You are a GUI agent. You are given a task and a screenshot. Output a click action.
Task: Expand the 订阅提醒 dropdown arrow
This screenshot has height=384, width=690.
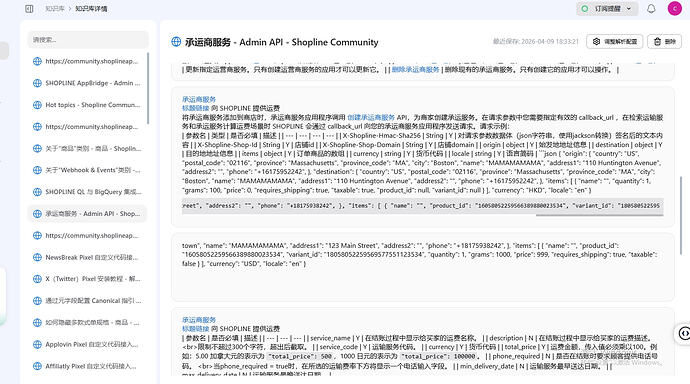click(628, 8)
